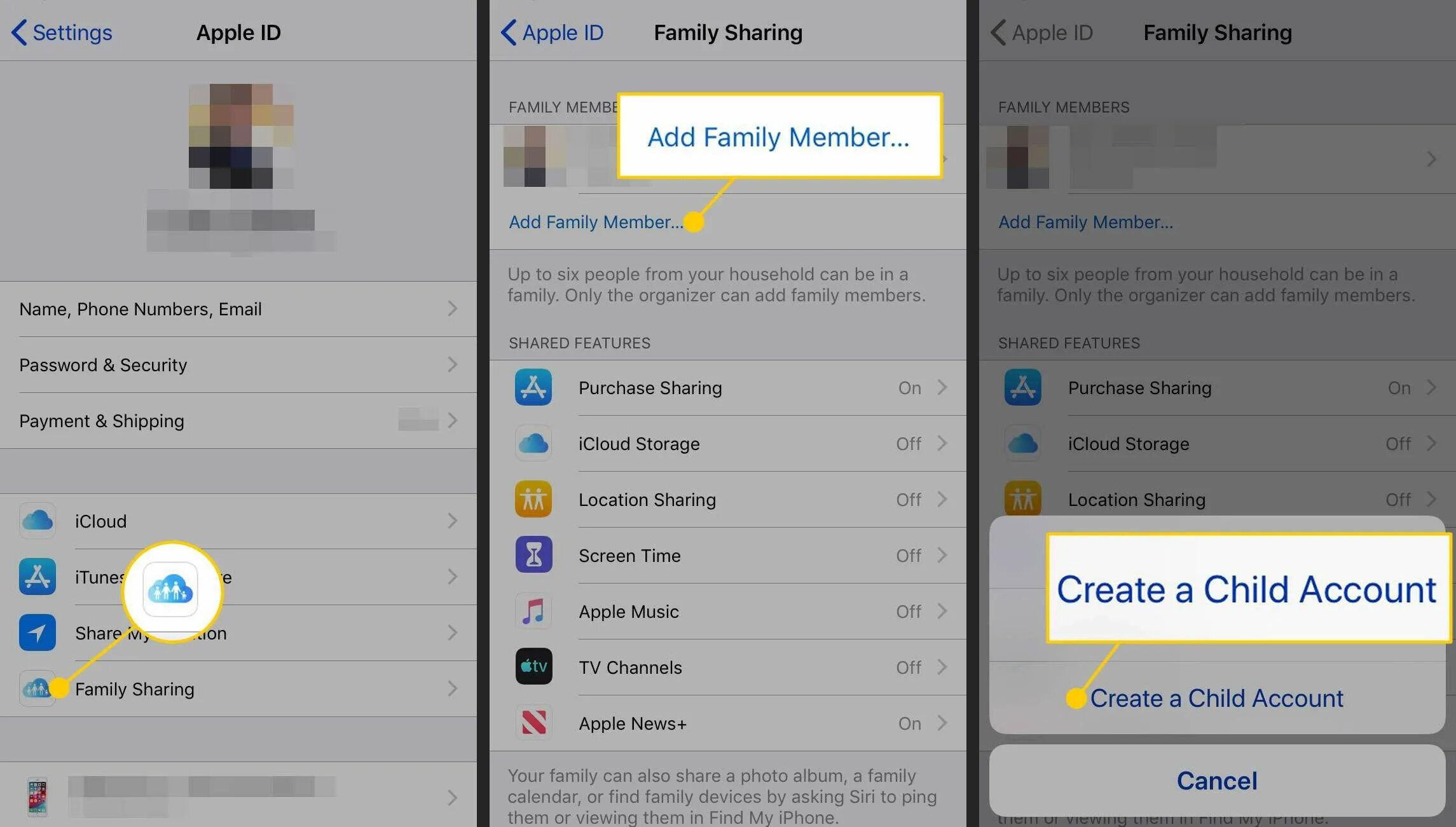The image size is (1456, 827).
Task: Tap the Share My Location arrow icon
Action: click(38, 632)
